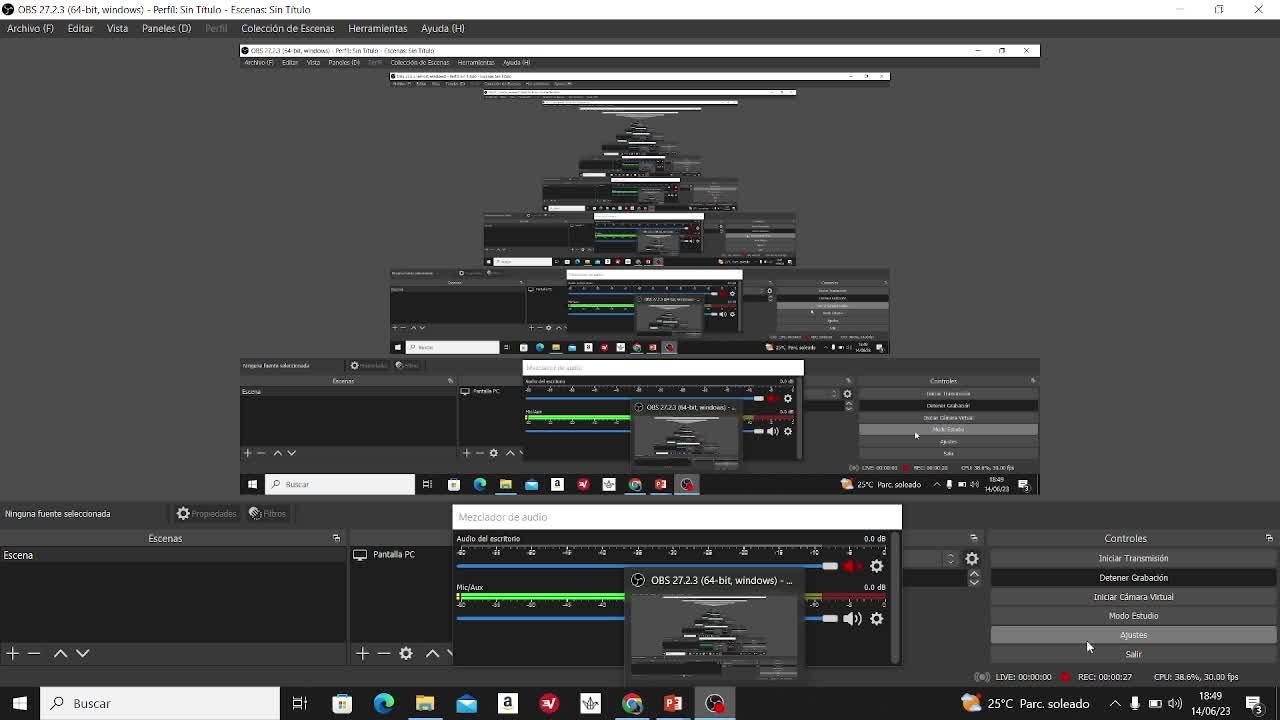Viewport: 1280px width, 720px height.
Task: Open Google Chrome from taskbar
Action: (x=632, y=703)
